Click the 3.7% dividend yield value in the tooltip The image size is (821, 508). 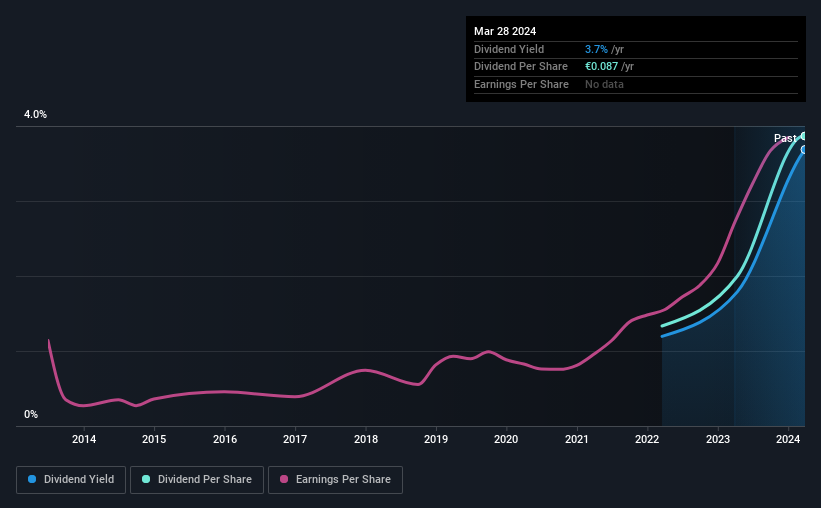point(596,49)
